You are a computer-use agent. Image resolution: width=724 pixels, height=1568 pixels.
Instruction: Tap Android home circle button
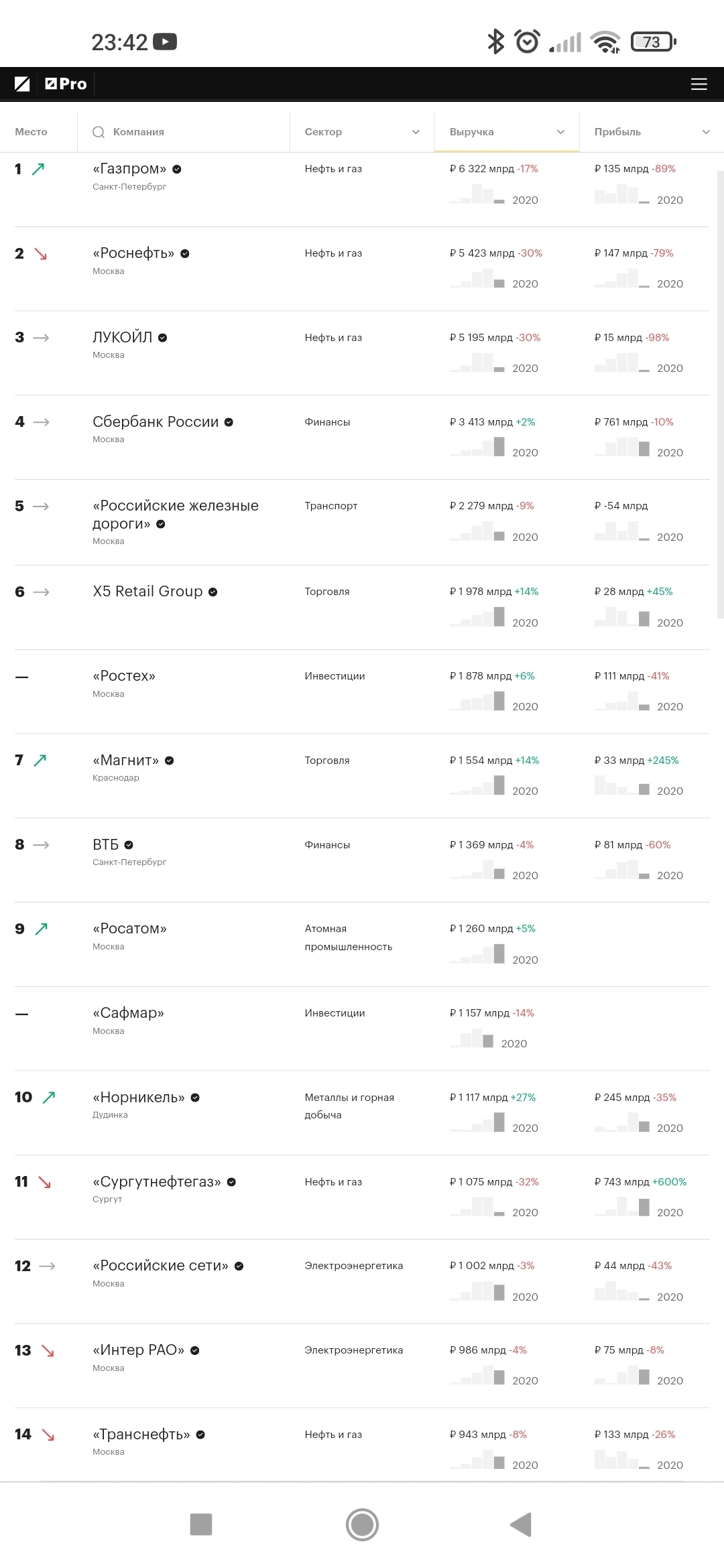(362, 1524)
